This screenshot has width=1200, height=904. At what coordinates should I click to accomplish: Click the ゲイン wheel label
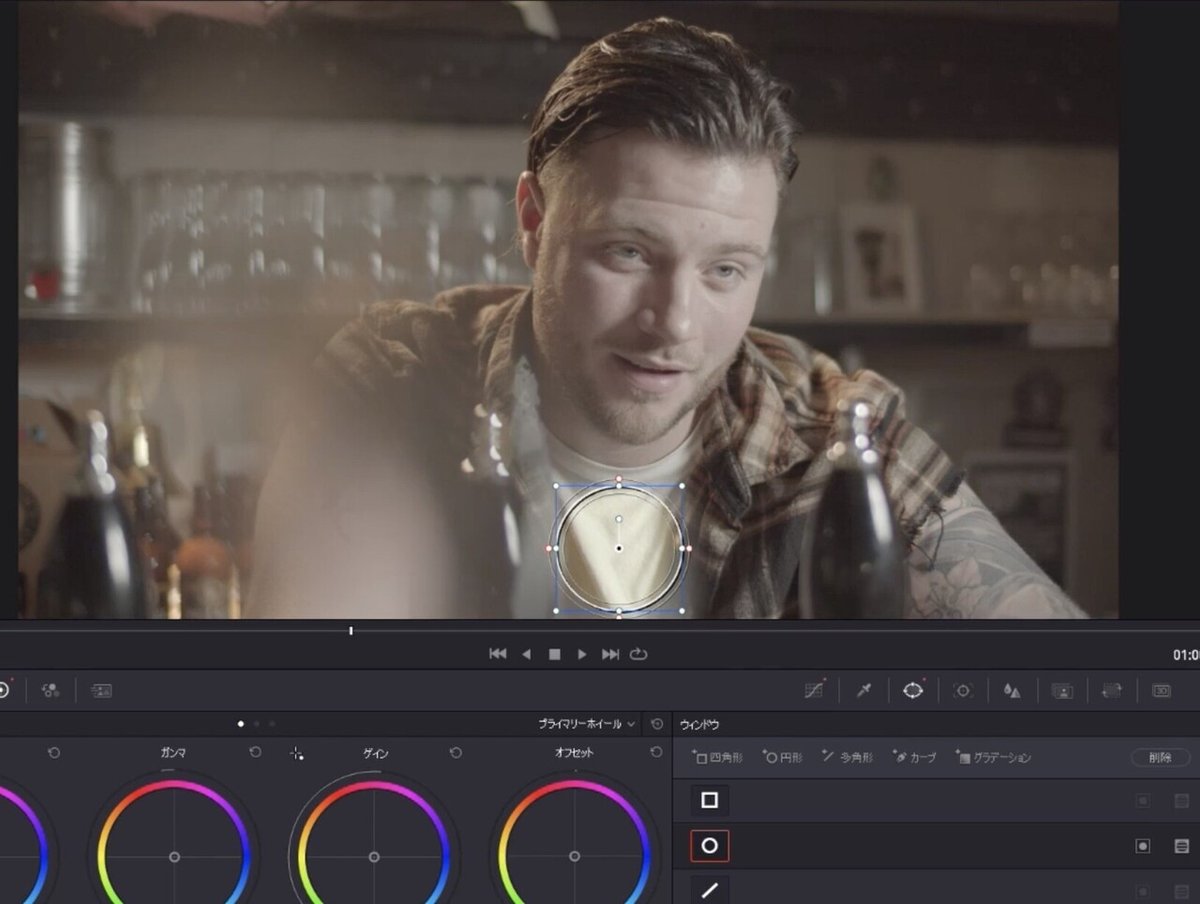pyautogui.click(x=375, y=752)
